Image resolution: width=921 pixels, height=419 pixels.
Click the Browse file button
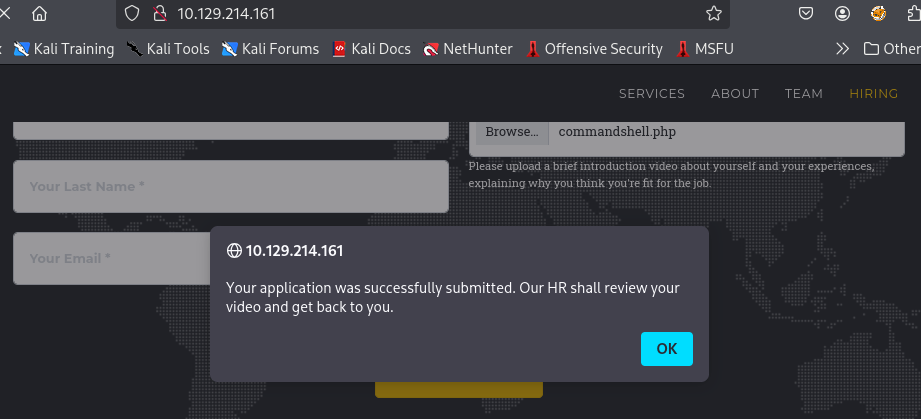[512, 132]
